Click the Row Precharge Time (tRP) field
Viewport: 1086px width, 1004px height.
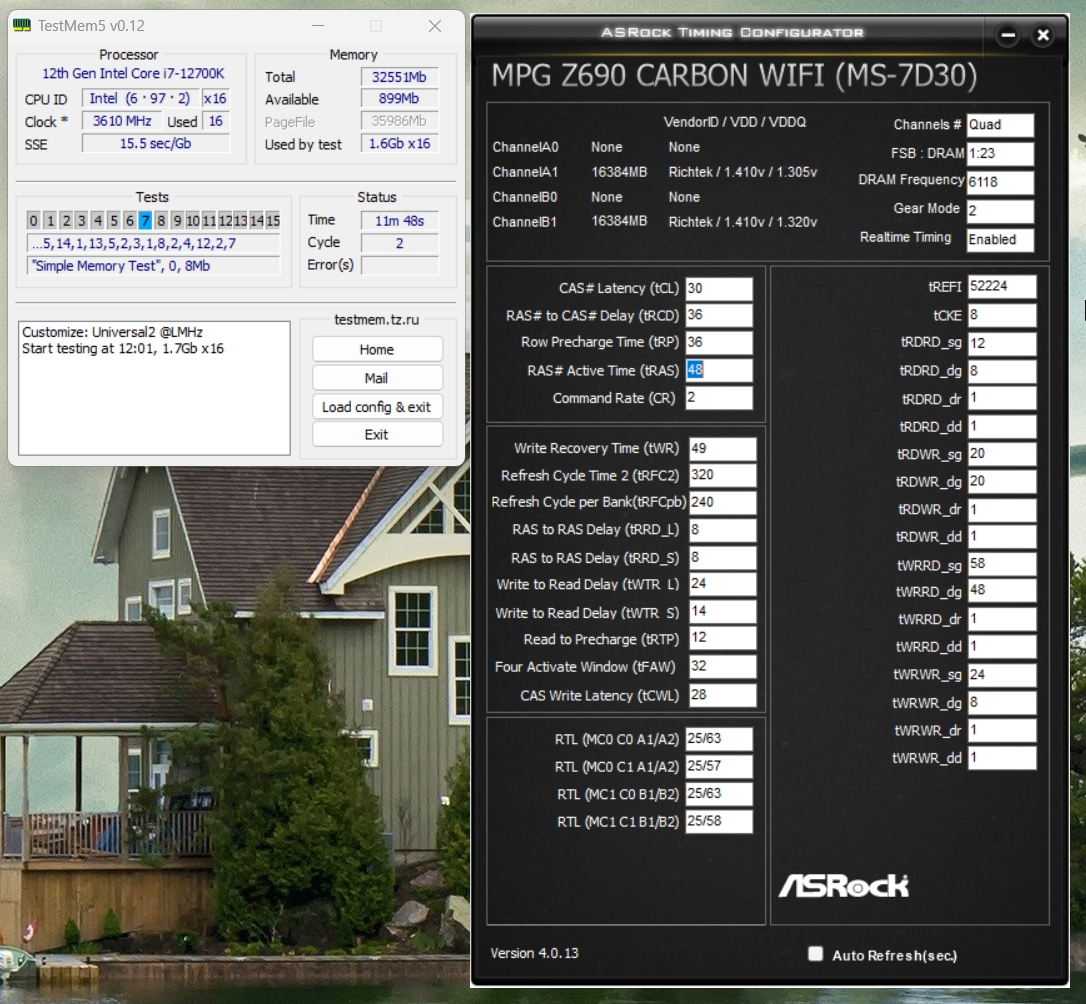pyautogui.click(x=719, y=342)
